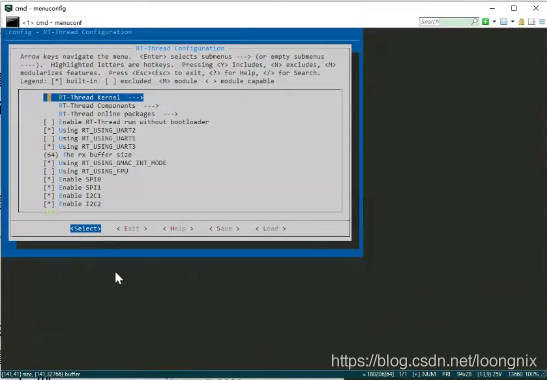547x380 pixels.
Task: Open the dropdown next to the console list icon
Action: pos(512,22)
